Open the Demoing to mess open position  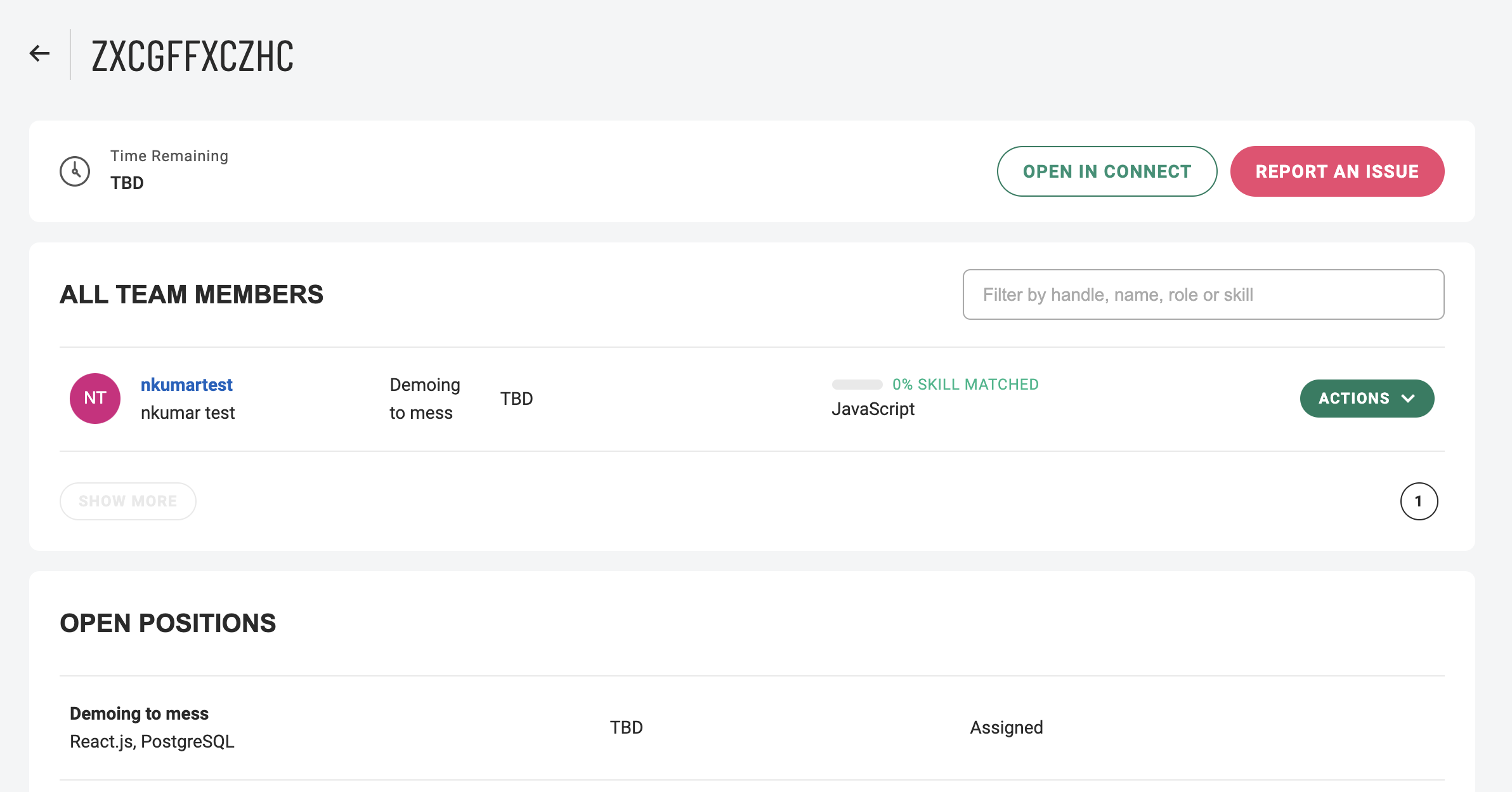click(139, 713)
